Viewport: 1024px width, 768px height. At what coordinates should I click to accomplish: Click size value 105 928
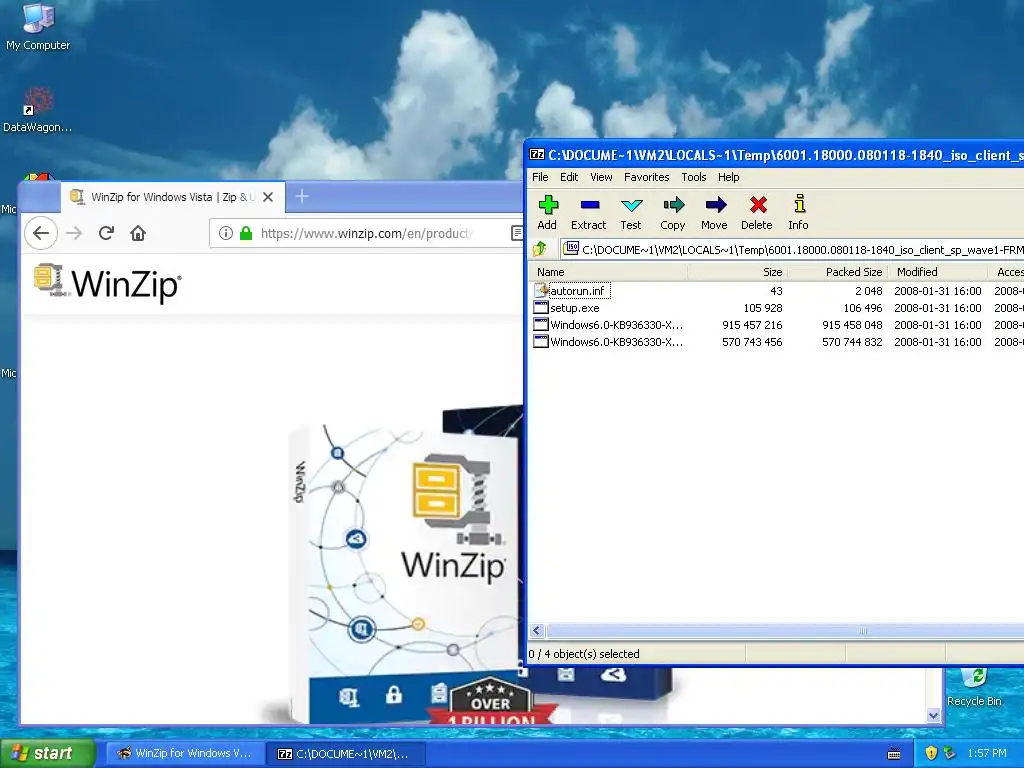point(763,308)
